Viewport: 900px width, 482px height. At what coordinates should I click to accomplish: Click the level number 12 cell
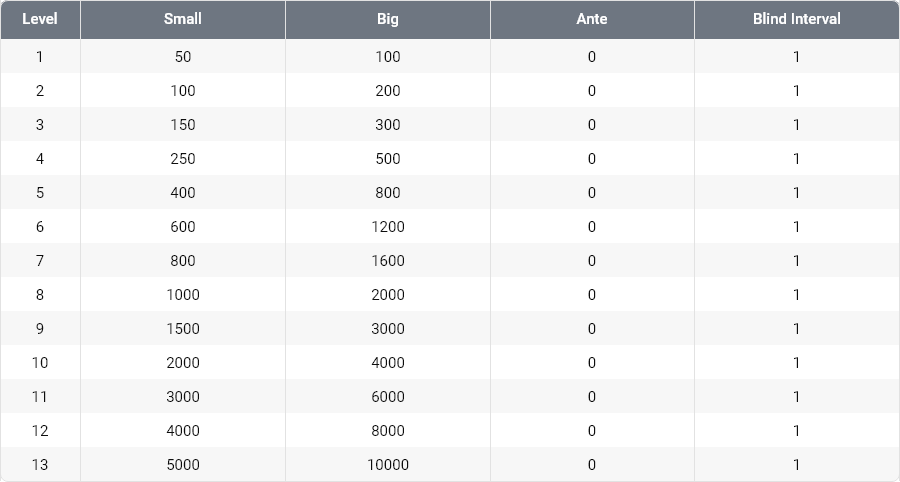pos(40,431)
